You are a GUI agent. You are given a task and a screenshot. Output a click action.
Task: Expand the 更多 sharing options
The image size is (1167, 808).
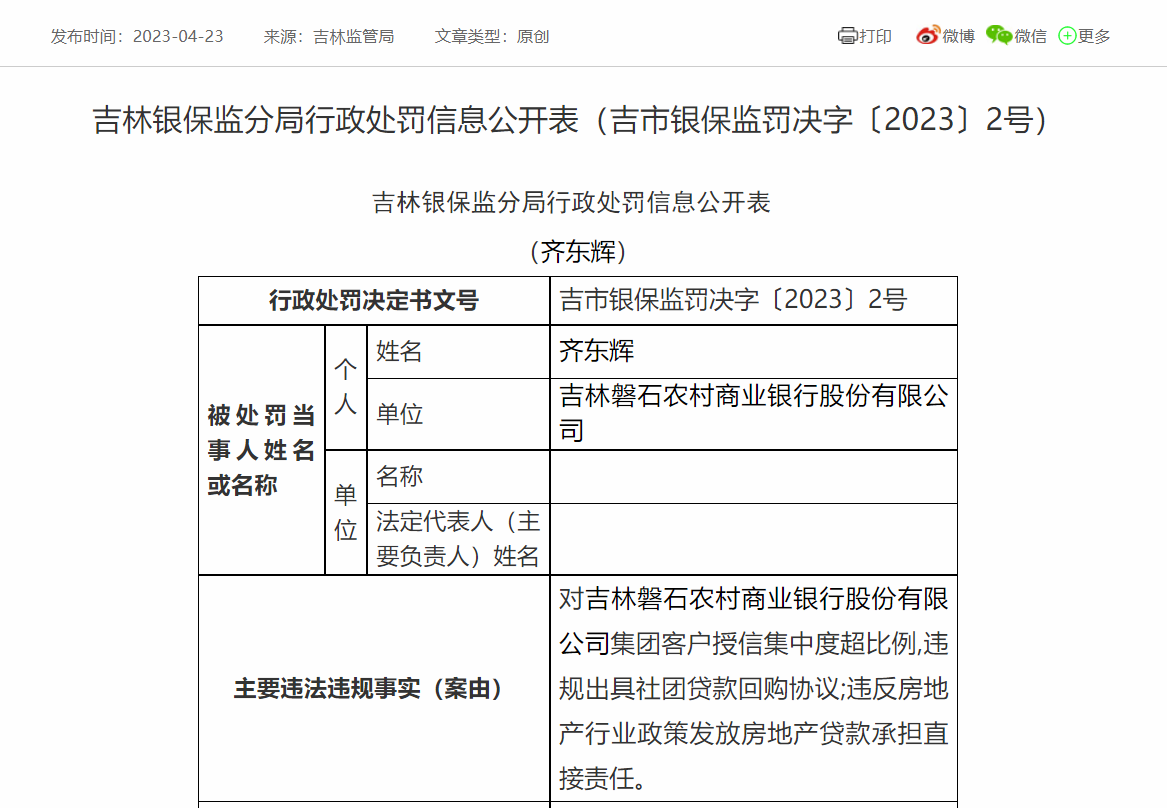click(x=1094, y=36)
